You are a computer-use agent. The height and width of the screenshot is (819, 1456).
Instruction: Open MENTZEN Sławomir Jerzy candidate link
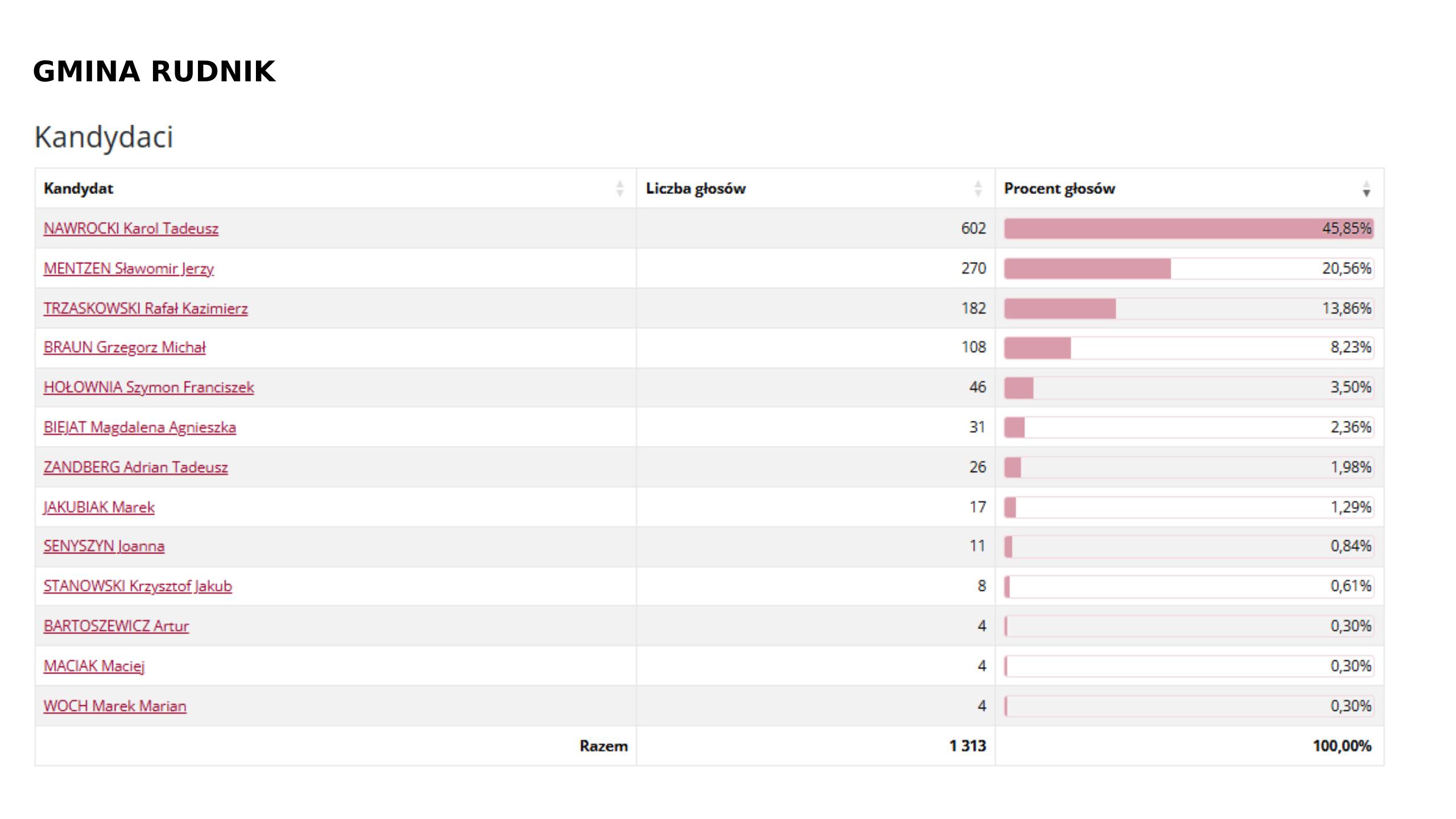(129, 268)
